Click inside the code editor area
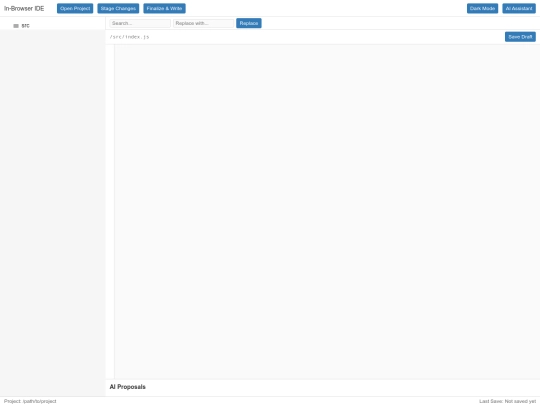540x405 pixels. [327, 211]
